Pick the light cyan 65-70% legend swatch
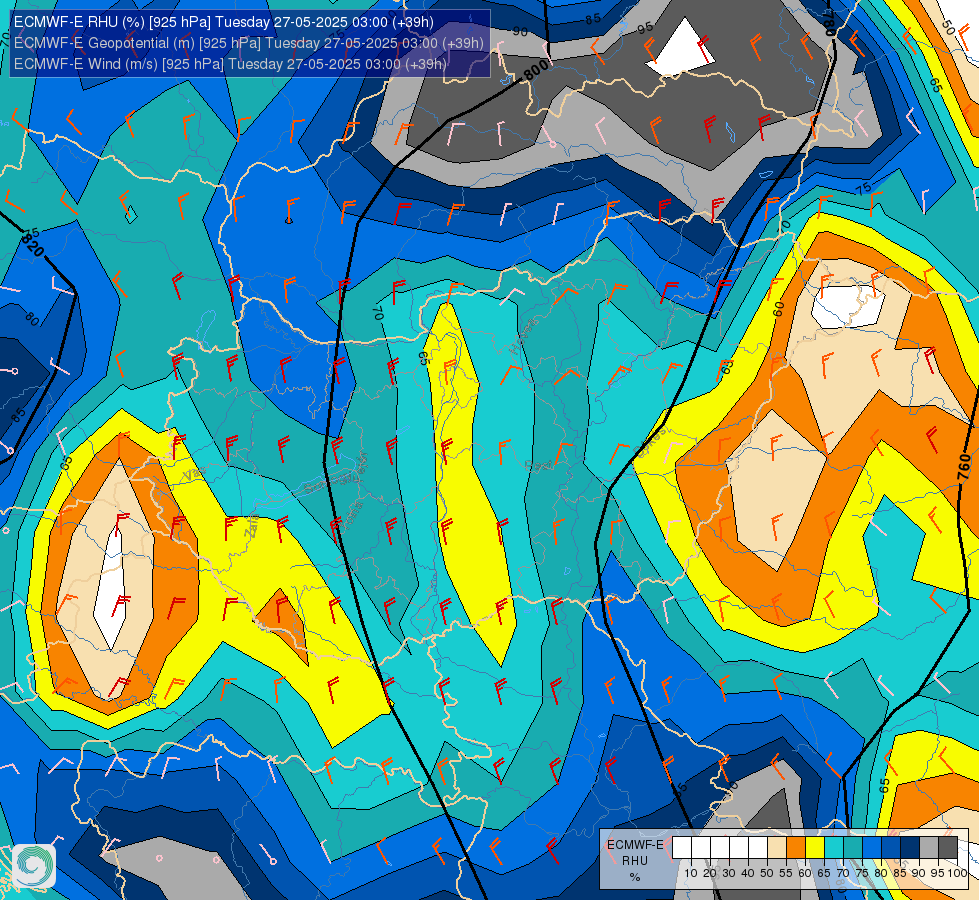Viewport: 979px width, 900px height. pos(834,847)
